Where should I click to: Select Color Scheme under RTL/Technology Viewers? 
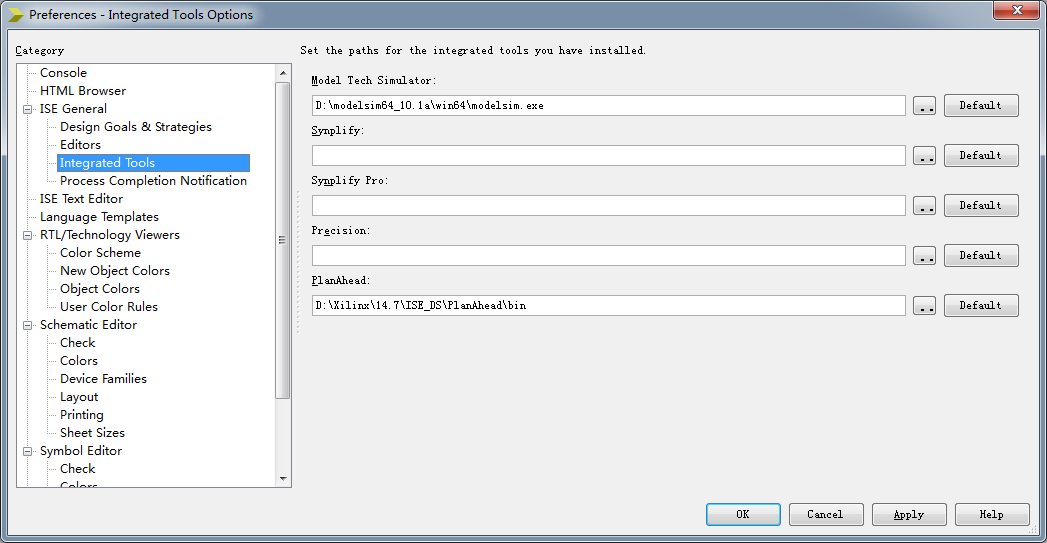[100, 253]
